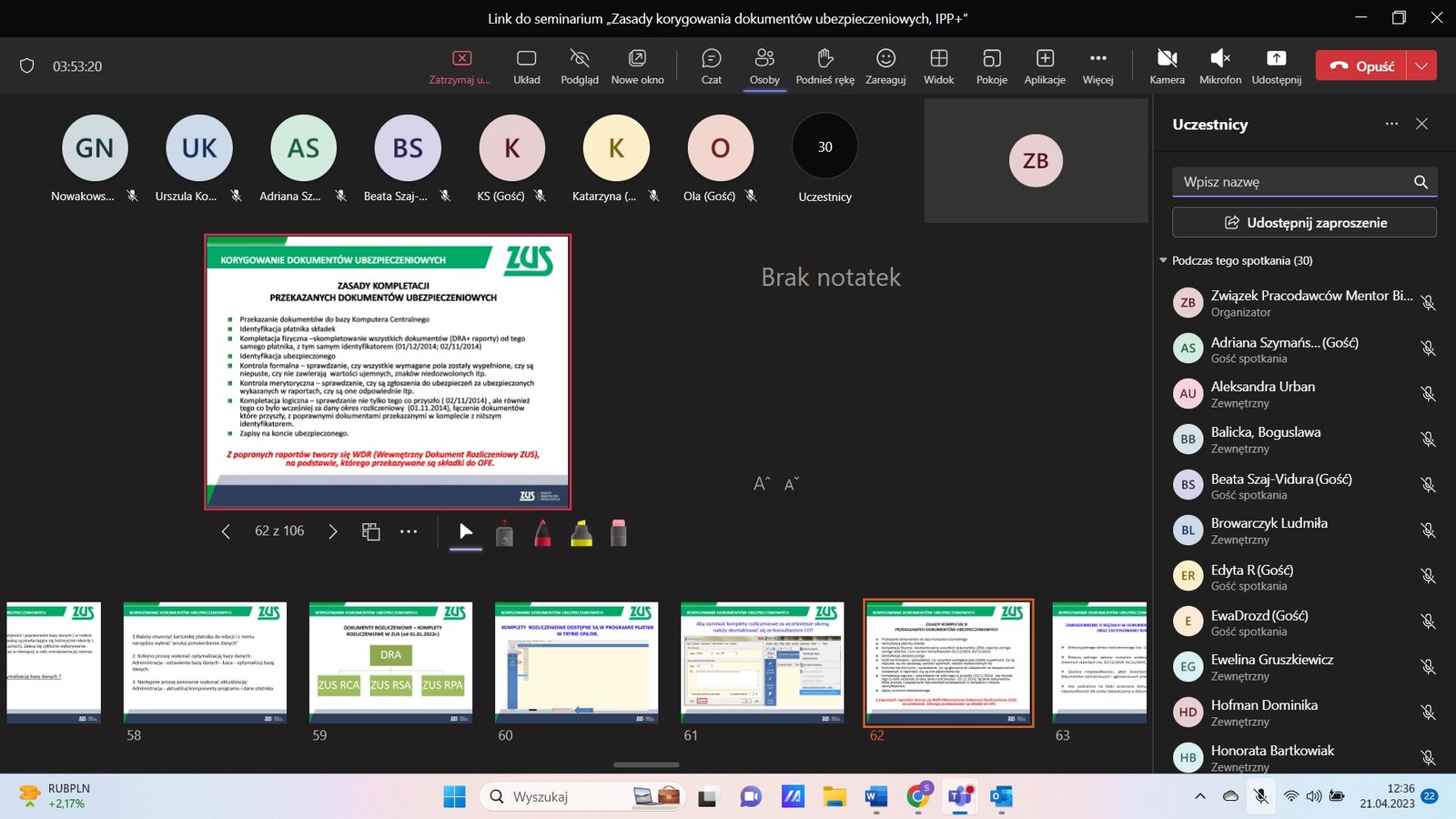Open the Czat panel
The height and width of the screenshot is (819, 1456).
(x=712, y=66)
